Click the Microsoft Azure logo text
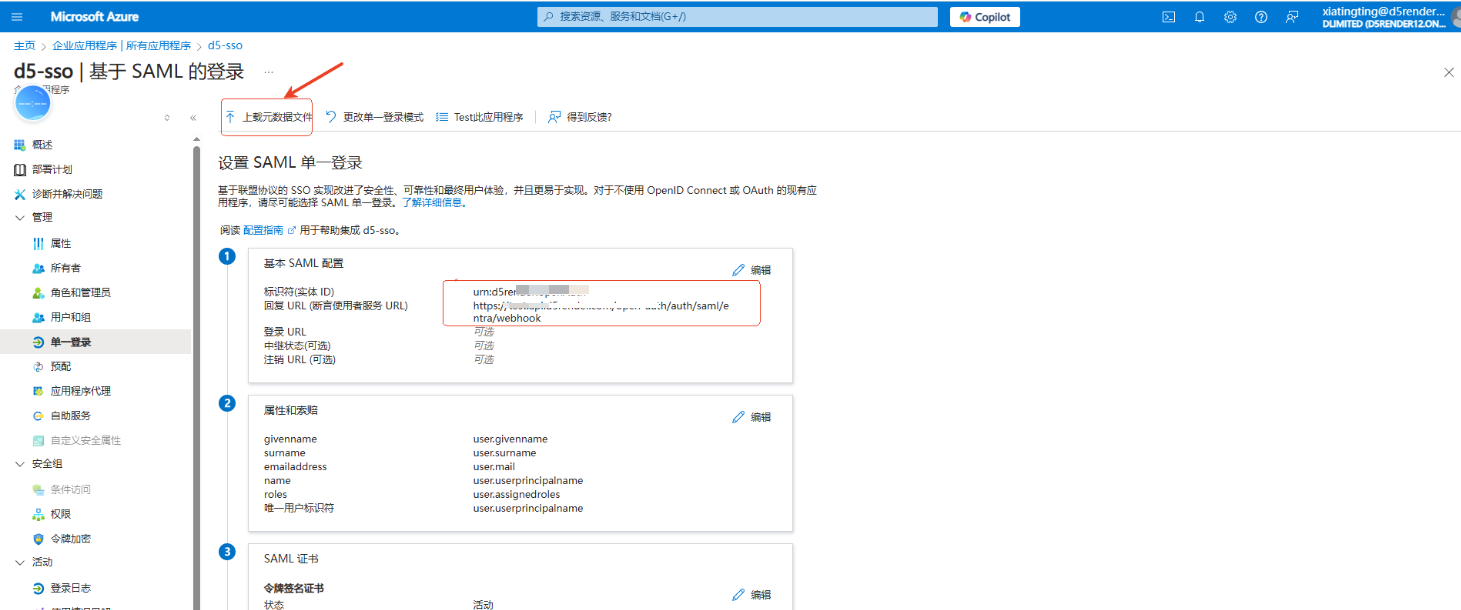 click(95, 17)
